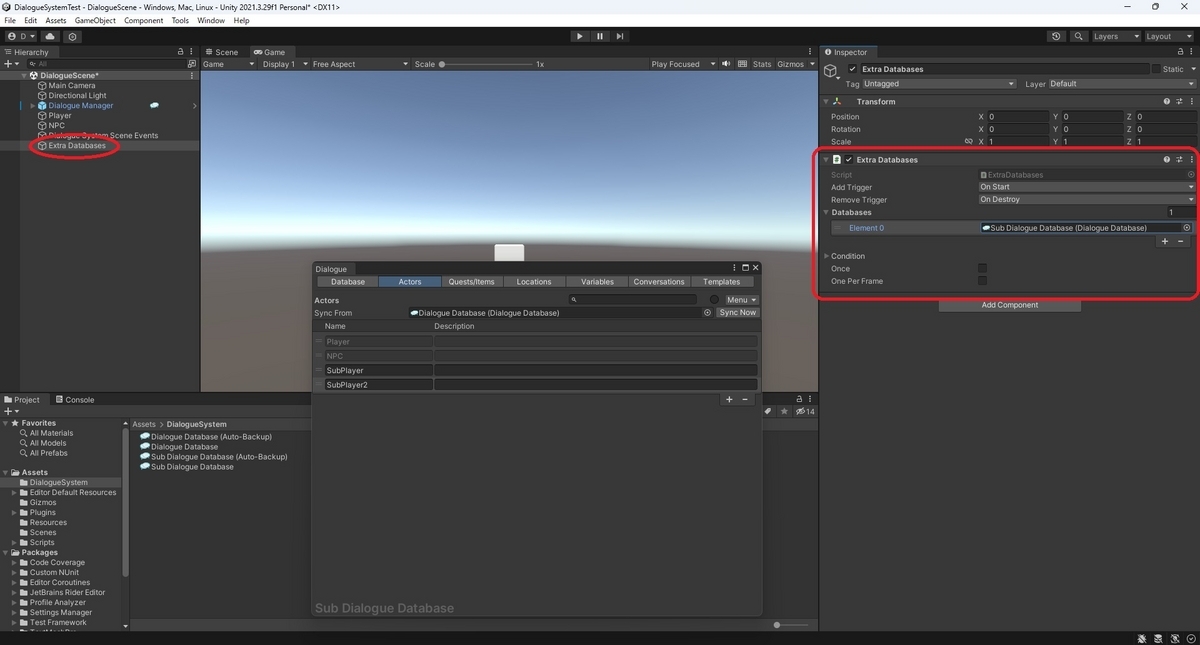This screenshot has height=645, width=1200.
Task: Open the Component menu
Action: point(143,20)
